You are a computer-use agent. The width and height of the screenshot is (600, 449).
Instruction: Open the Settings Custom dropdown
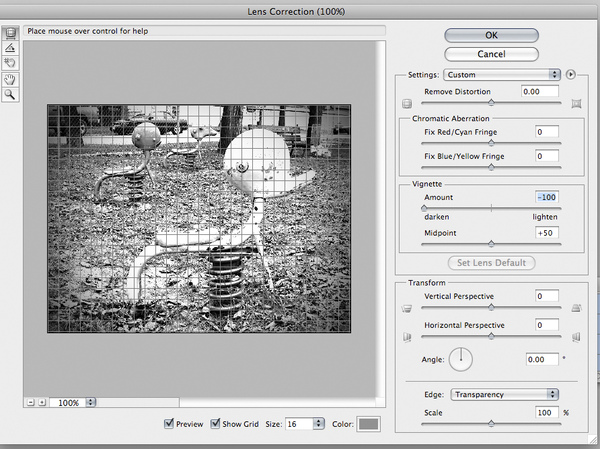click(502, 75)
